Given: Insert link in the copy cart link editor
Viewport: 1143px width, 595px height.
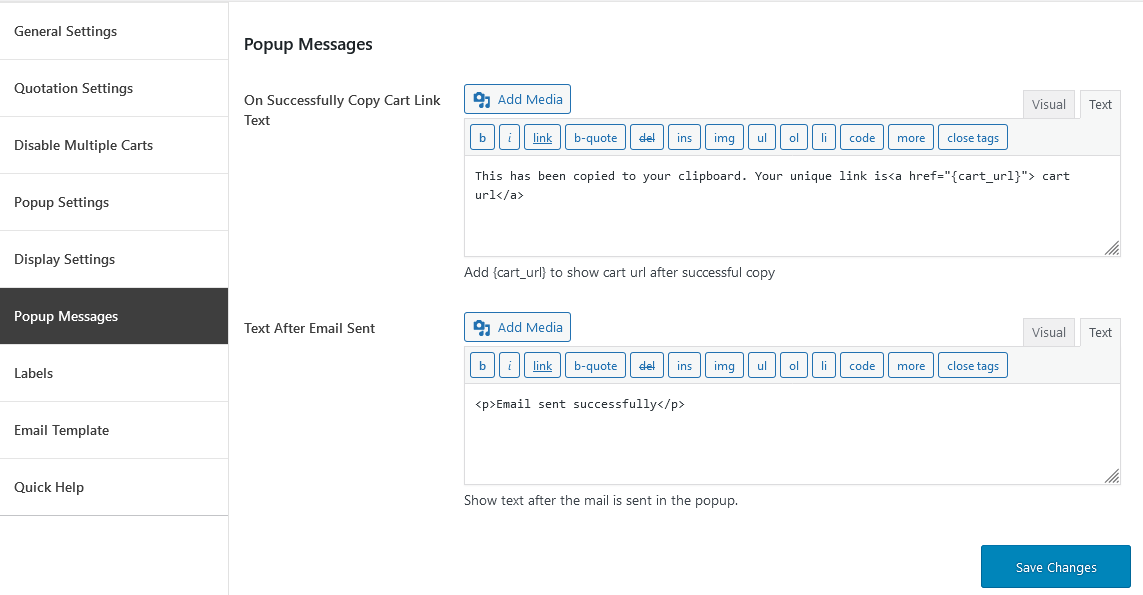Looking at the screenshot, I should click(542, 137).
